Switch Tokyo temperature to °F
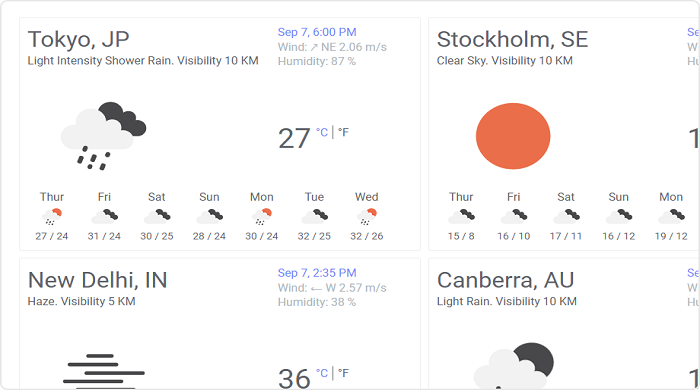The image size is (700, 390). pos(343,133)
